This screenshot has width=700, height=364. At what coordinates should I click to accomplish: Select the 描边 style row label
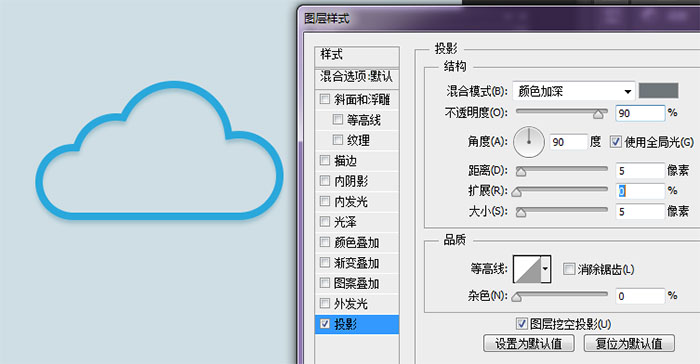tap(346, 161)
